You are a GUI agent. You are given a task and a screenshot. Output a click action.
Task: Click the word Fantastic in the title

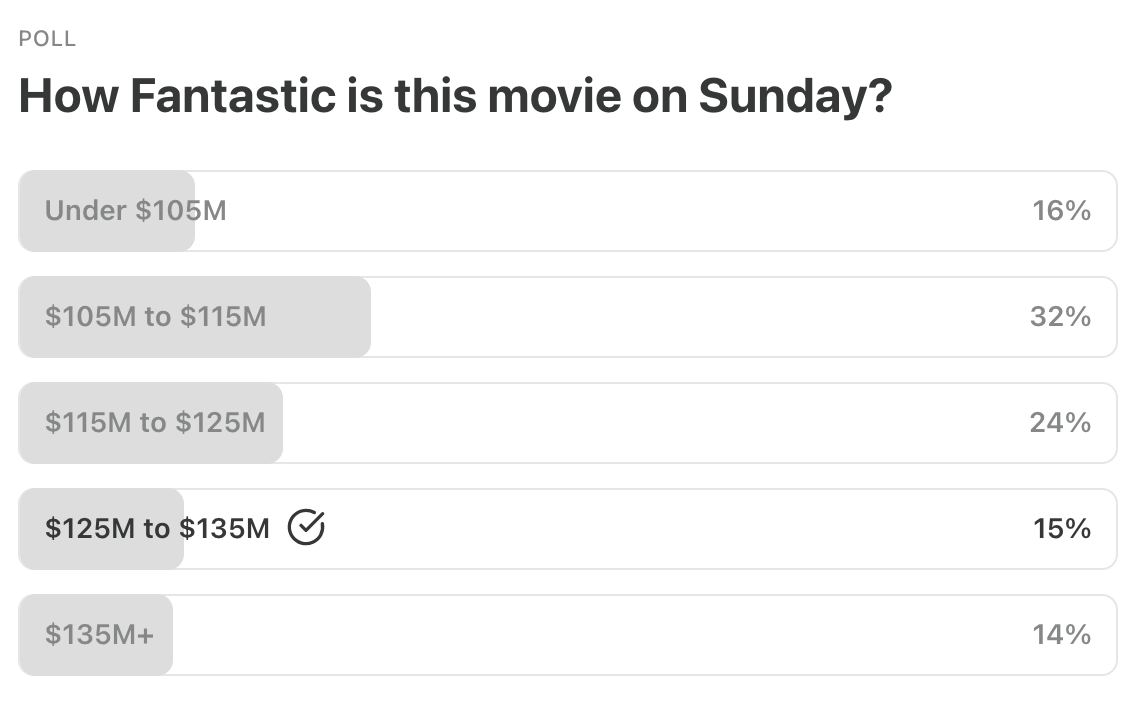(233, 96)
